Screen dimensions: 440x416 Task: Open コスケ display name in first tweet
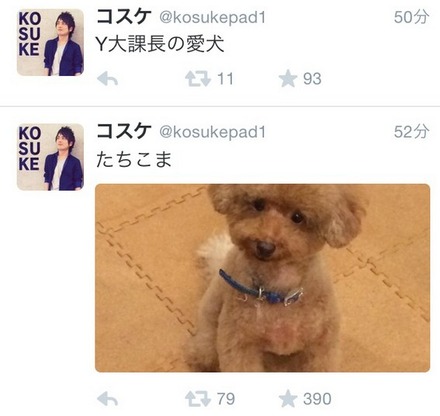click(124, 17)
